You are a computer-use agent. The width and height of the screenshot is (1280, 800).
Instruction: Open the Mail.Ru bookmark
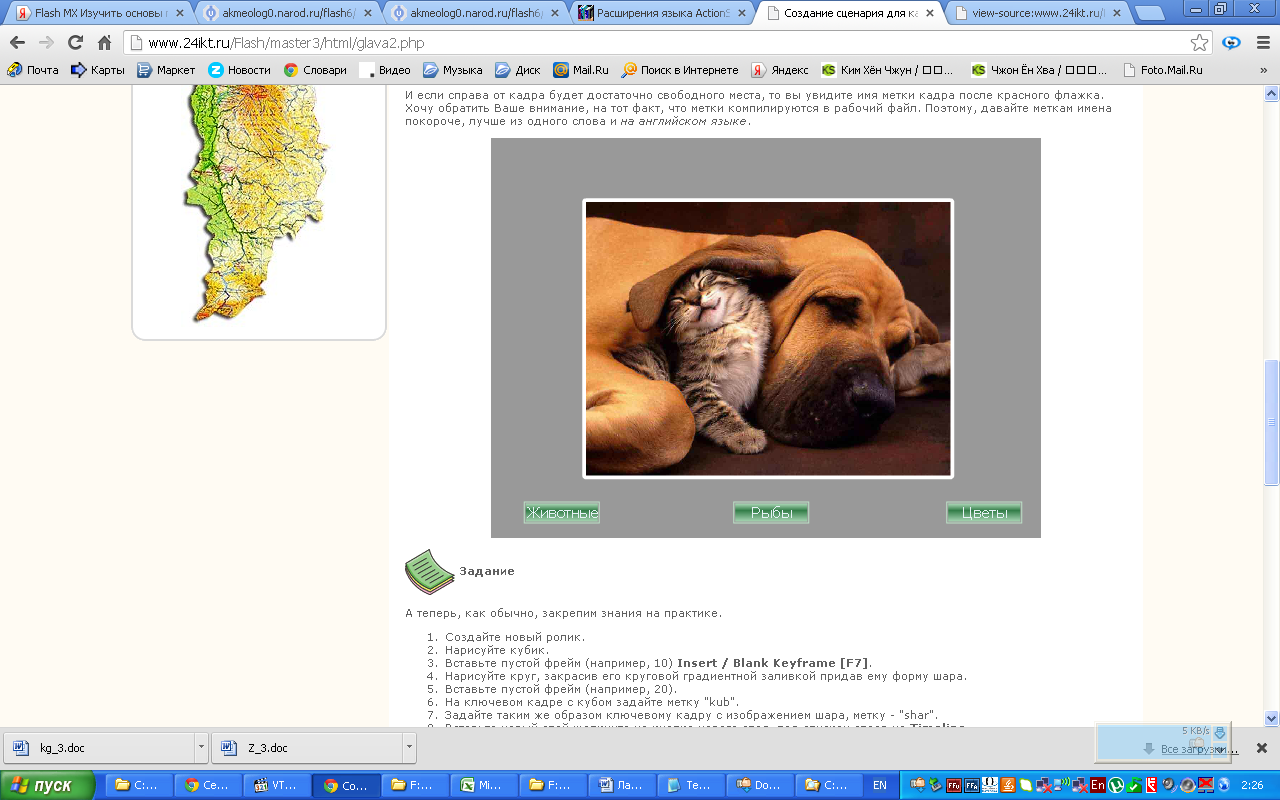(x=581, y=70)
